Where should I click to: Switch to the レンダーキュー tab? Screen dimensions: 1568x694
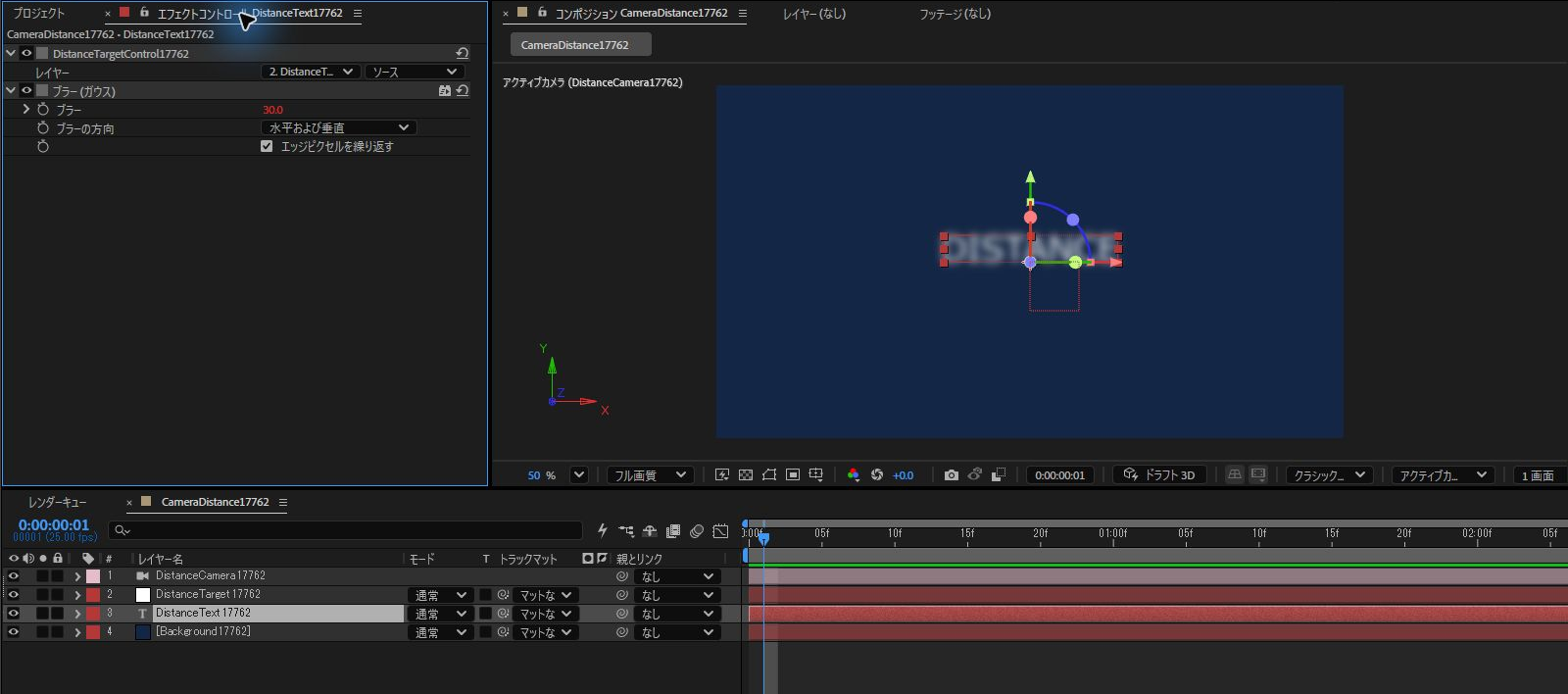pos(58,502)
